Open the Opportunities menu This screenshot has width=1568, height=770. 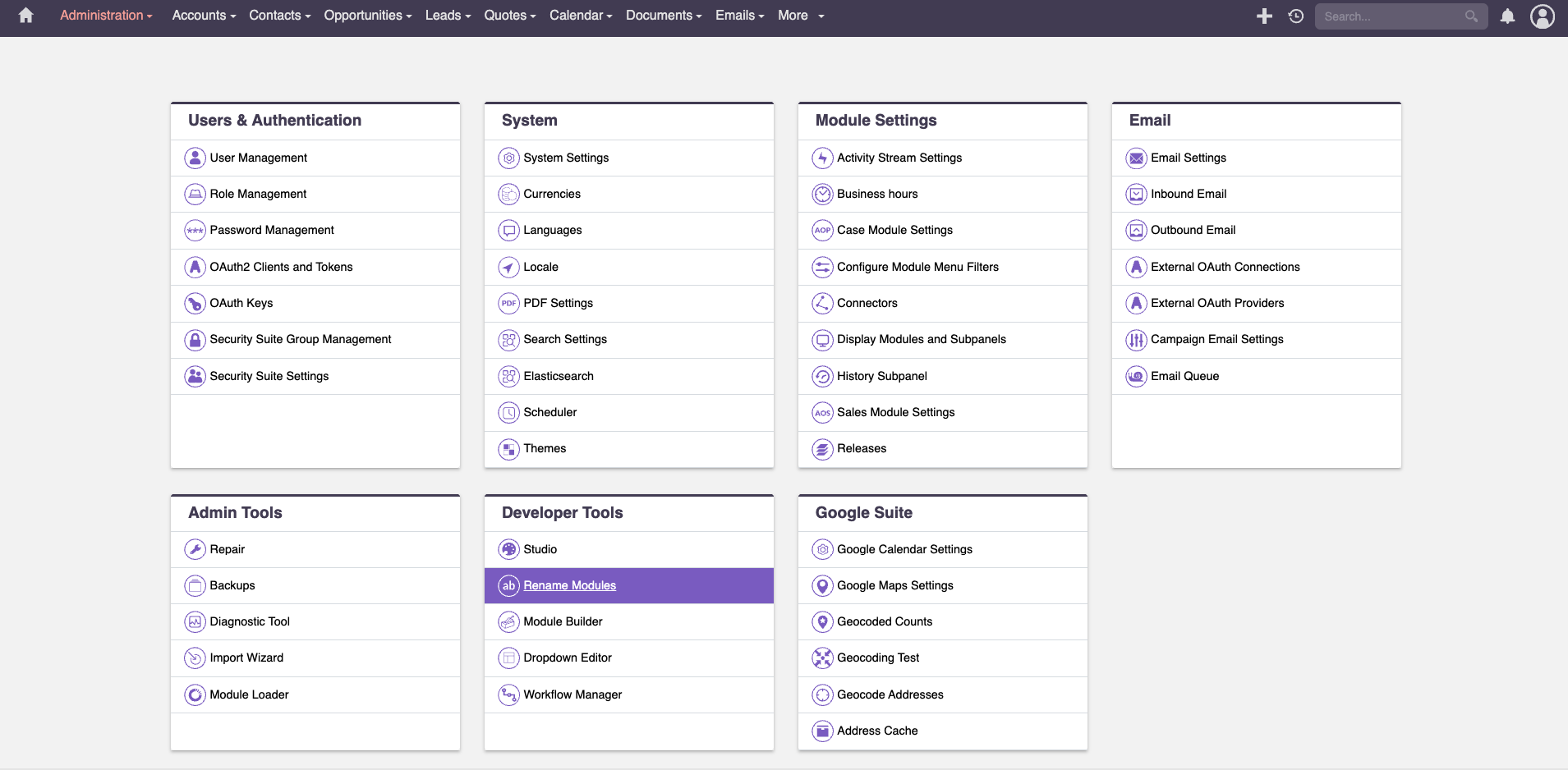tap(367, 16)
